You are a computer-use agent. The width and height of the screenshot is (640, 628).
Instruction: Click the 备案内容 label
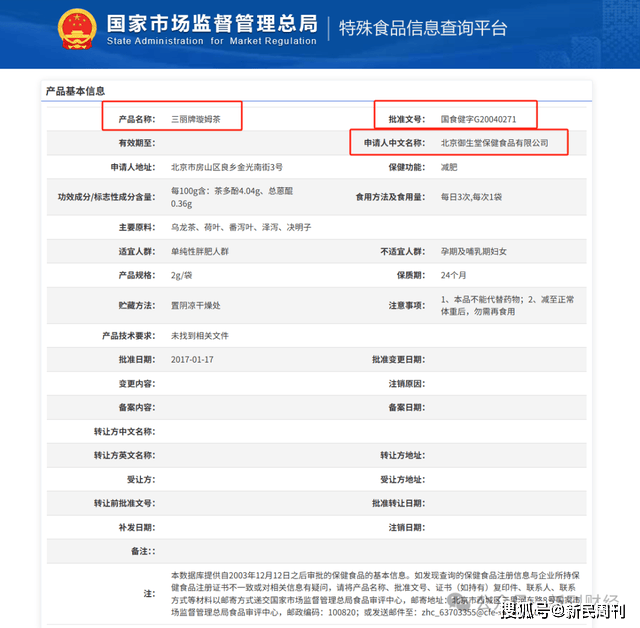(137, 407)
